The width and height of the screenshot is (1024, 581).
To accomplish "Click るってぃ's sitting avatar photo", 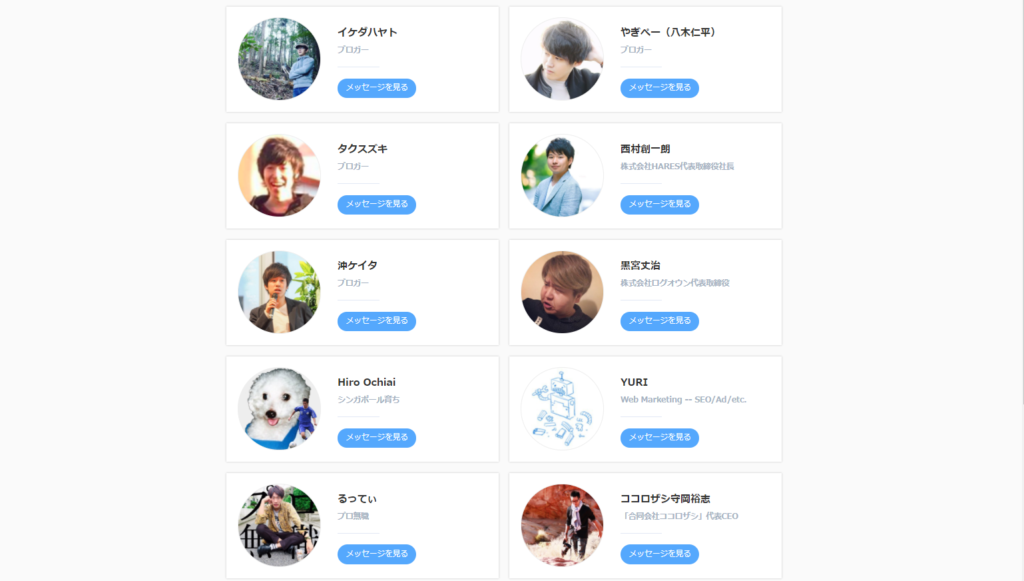I will pyautogui.click(x=279, y=525).
